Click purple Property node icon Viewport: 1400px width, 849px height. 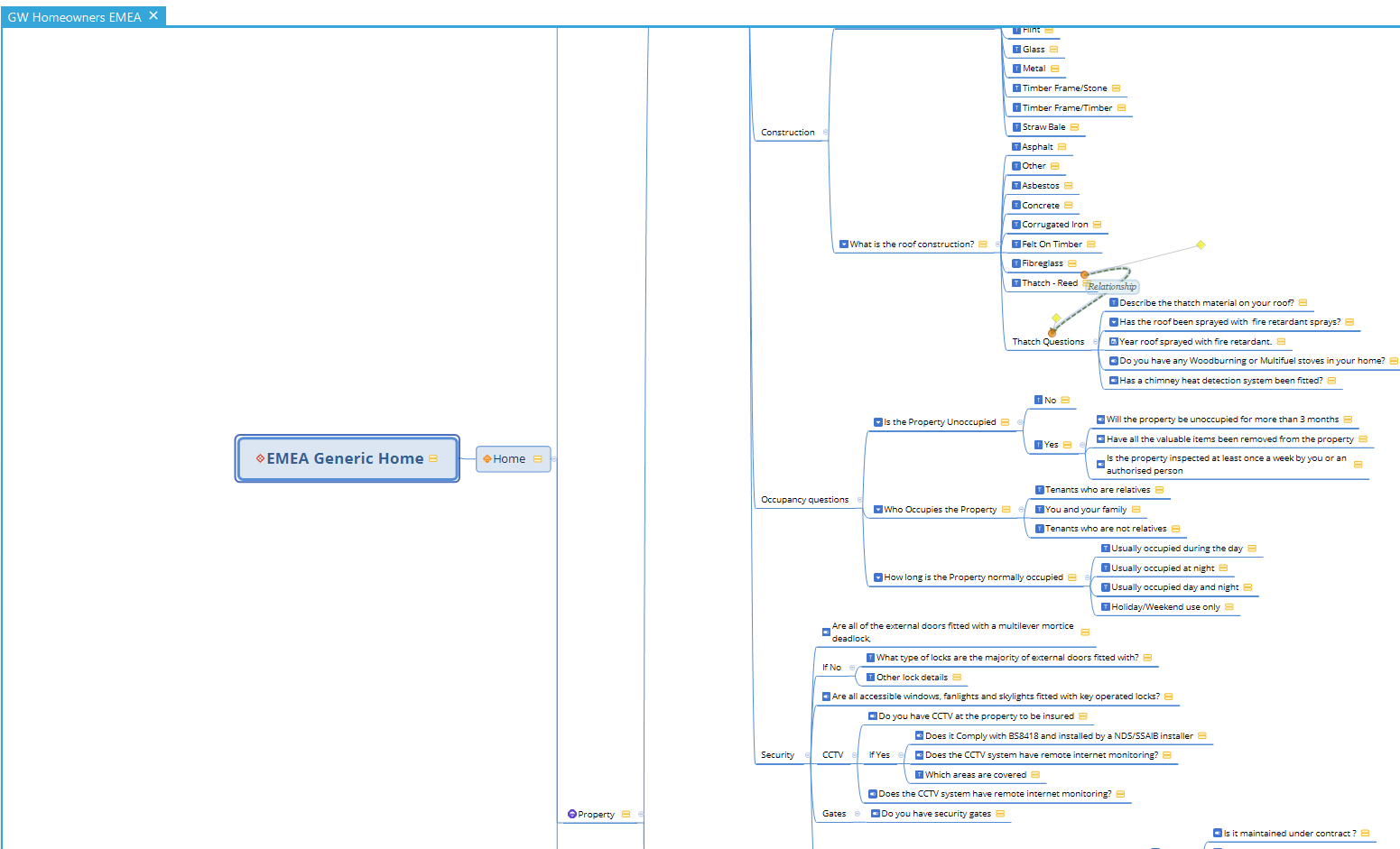tap(572, 814)
